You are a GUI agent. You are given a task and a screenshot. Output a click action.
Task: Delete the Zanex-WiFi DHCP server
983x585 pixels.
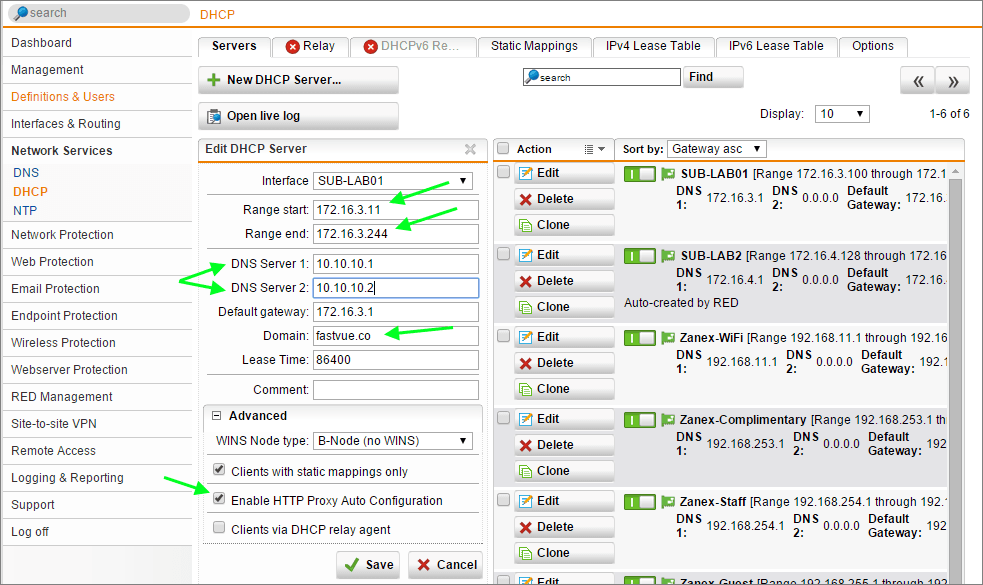564,363
